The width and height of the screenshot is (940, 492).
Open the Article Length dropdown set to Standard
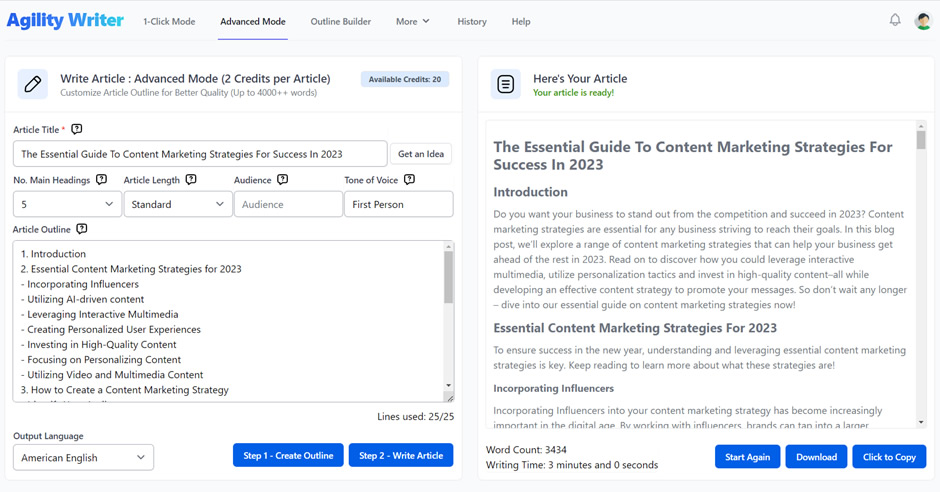click(x=177, y=204)
